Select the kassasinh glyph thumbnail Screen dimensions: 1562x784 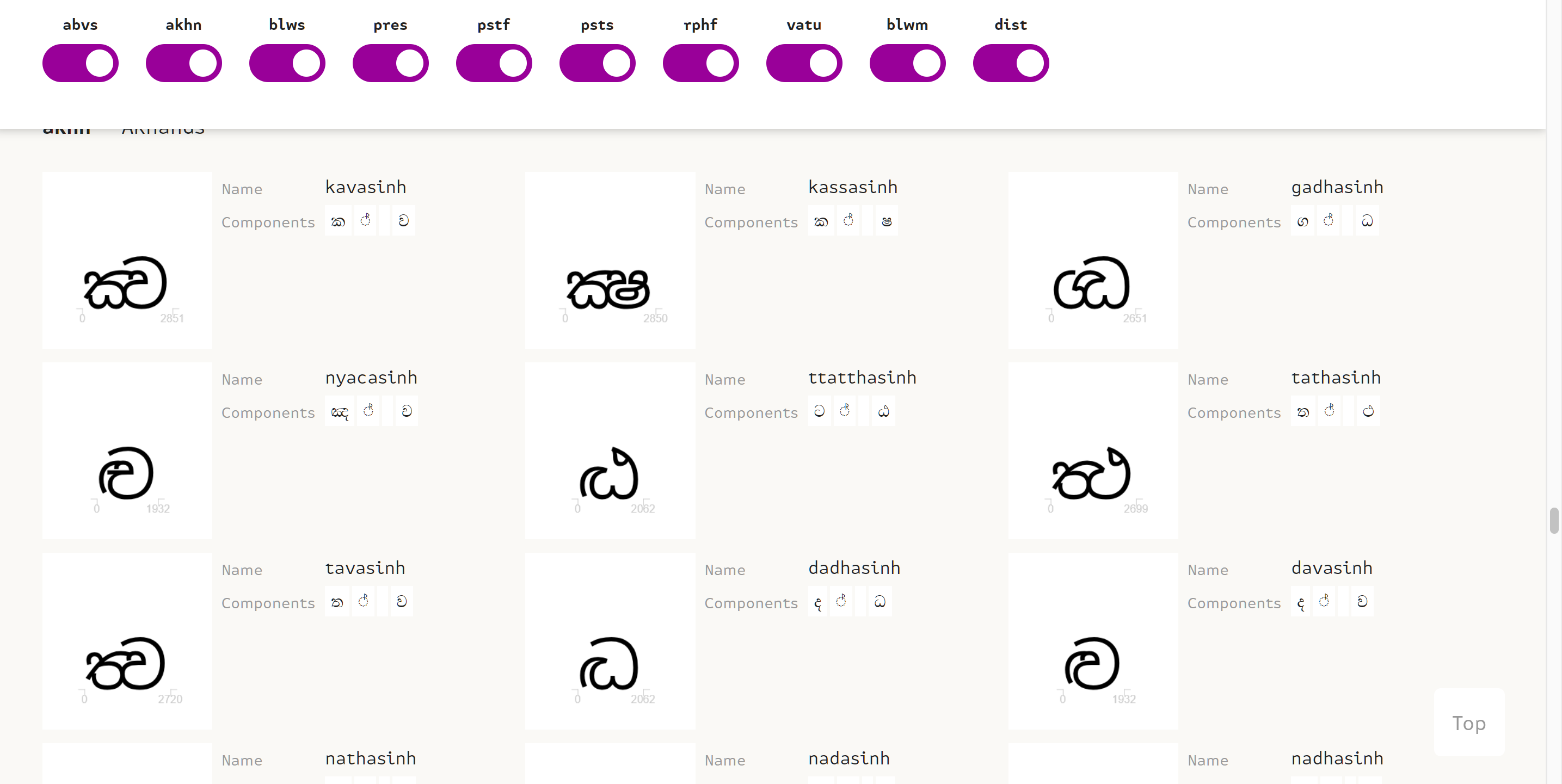coord(610,260)
